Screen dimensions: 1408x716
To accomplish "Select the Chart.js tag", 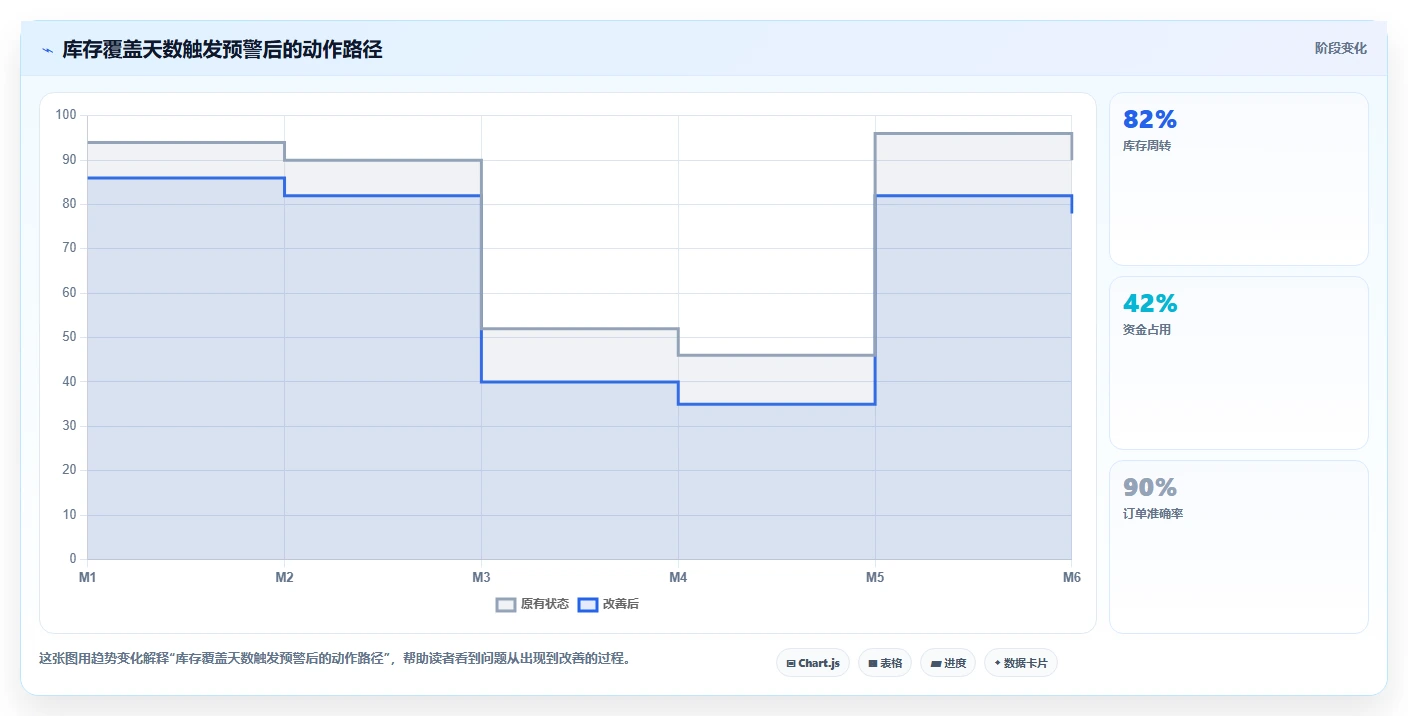I will pos(813,663).
